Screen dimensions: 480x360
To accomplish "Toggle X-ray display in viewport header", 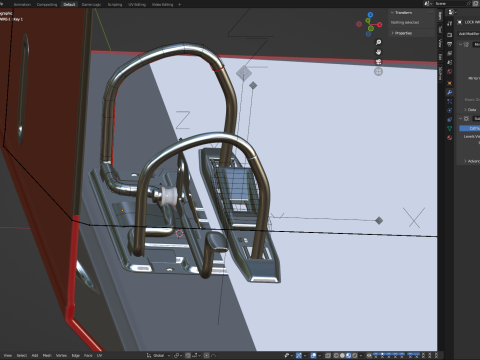I will (x=328, y=355).
